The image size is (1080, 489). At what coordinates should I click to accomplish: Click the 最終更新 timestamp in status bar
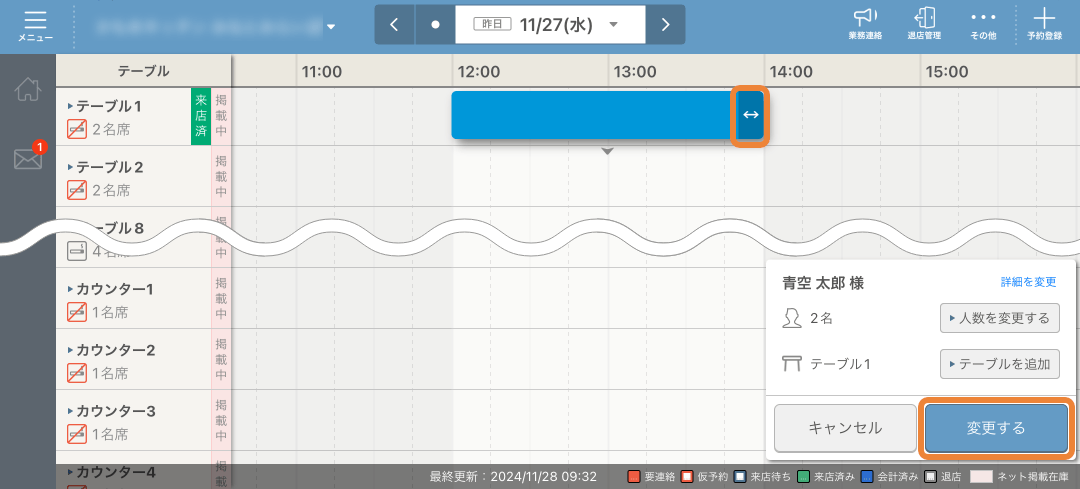513,477
